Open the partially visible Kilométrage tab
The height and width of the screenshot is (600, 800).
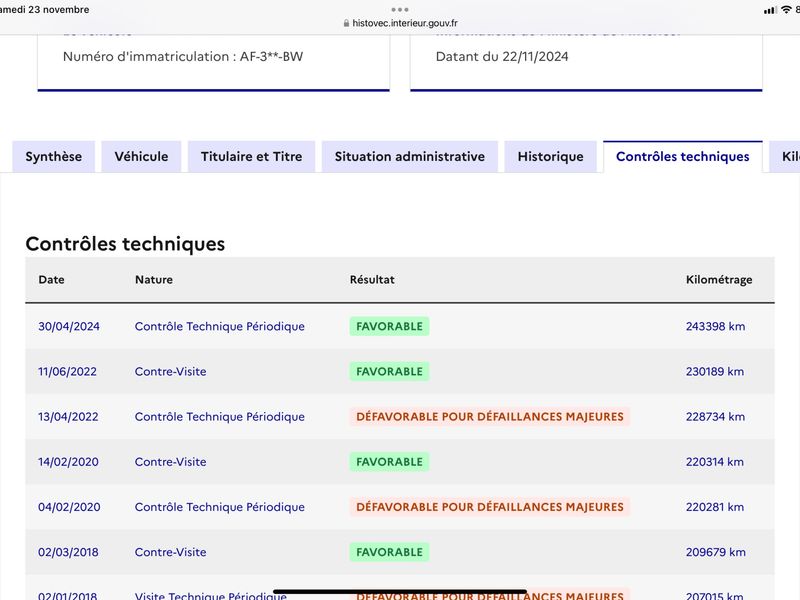(786, 157)
